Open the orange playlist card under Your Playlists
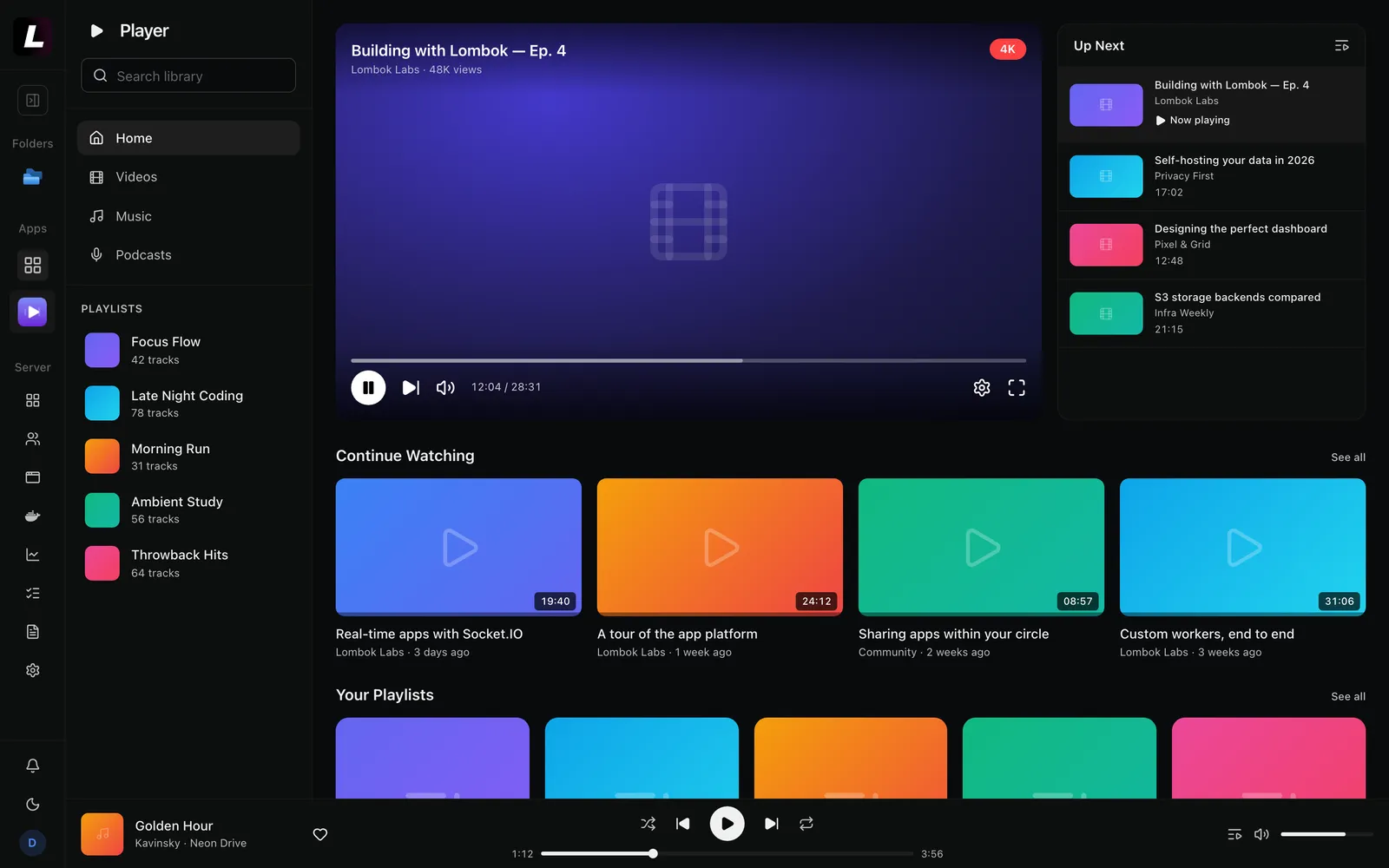 click(x=851, y=758)
